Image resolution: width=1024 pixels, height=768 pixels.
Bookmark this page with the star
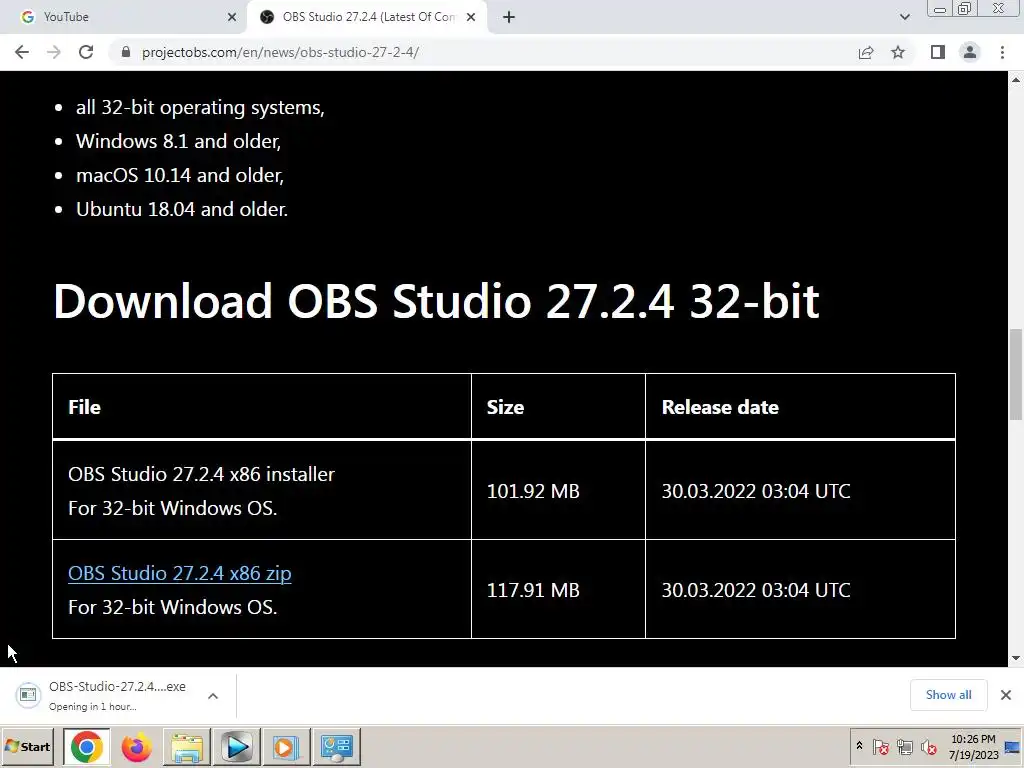click(x=899, y=52)
